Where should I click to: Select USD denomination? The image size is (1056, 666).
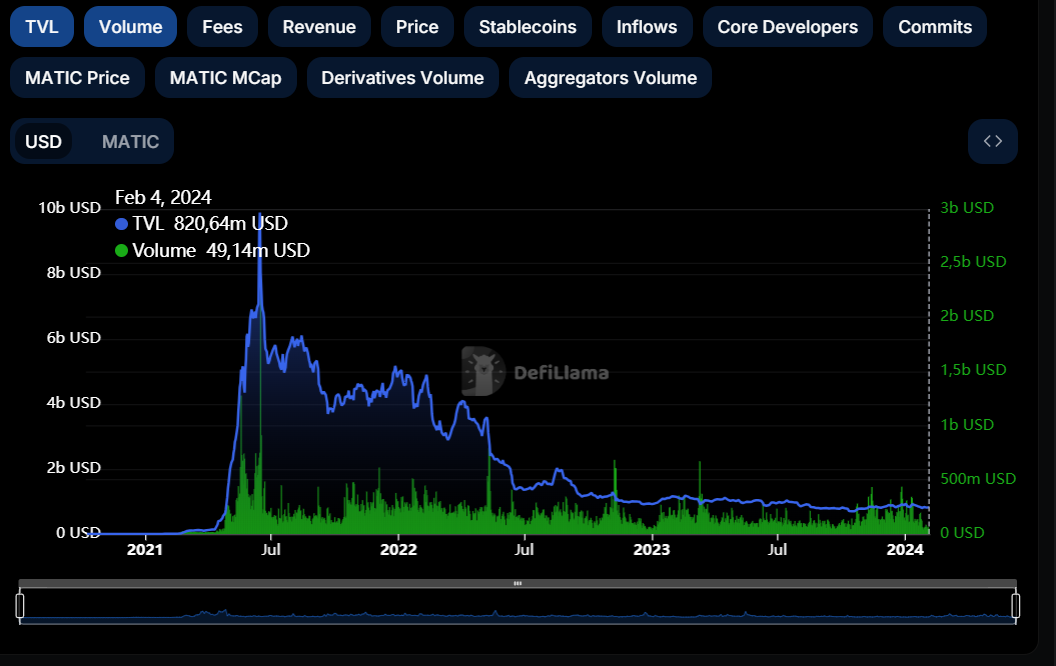click(x=43, y=141)
